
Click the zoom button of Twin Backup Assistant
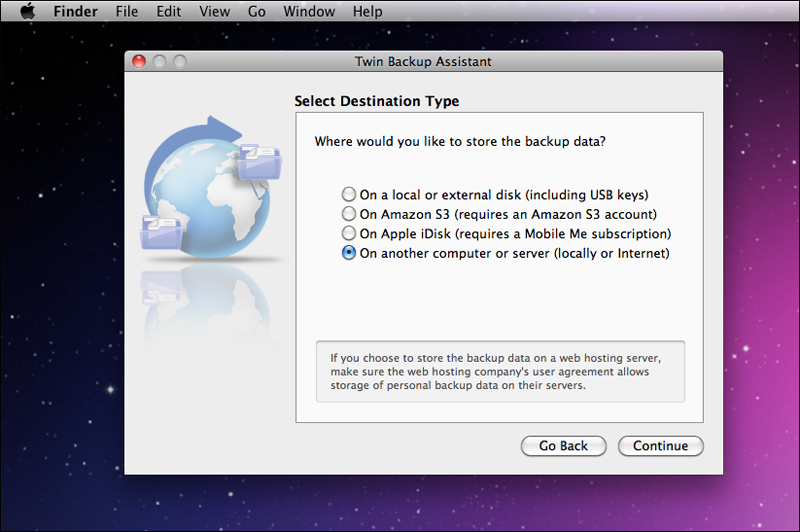[180, 62]
